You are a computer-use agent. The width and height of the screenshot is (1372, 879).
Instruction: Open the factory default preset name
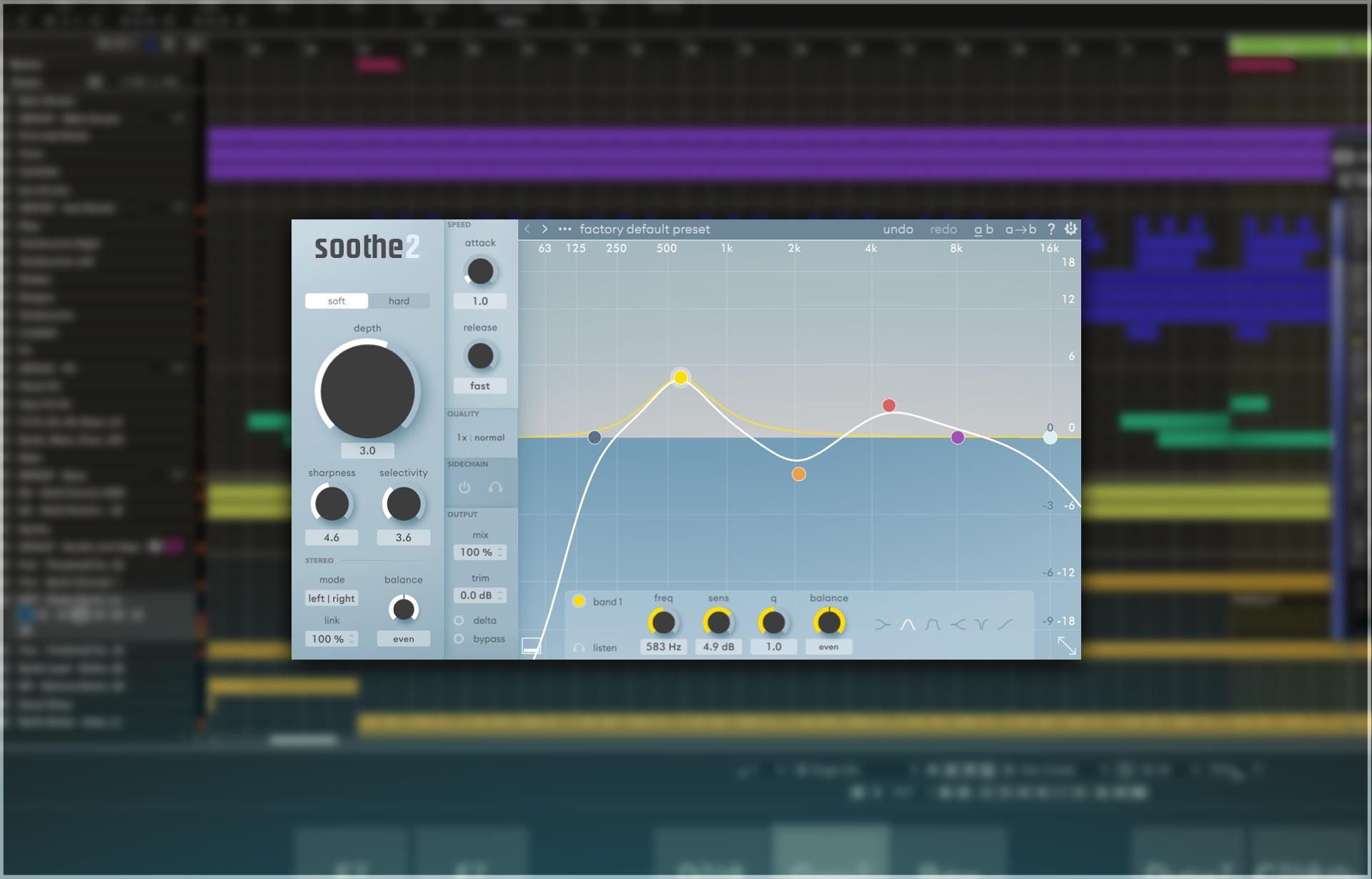click(645, 229)
